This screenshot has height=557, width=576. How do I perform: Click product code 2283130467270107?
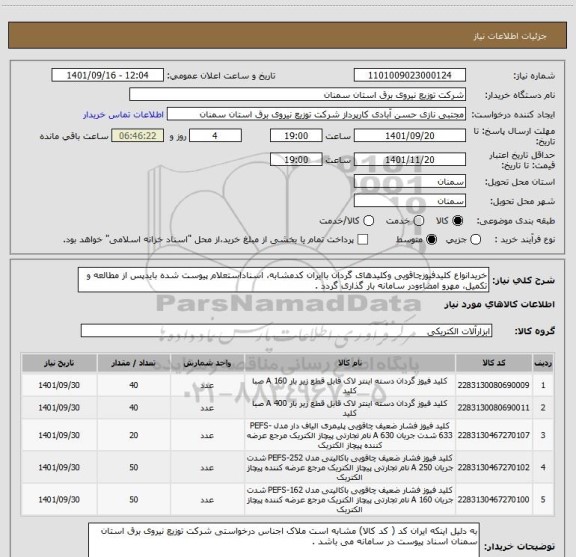[x=493, y=435]
